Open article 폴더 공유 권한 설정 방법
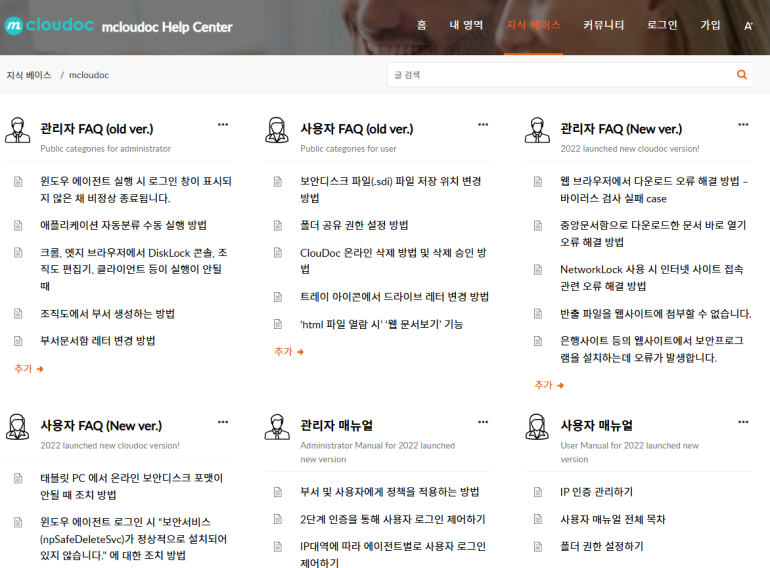The width and height of the screenshot is (770, 568). click(354, 225)
